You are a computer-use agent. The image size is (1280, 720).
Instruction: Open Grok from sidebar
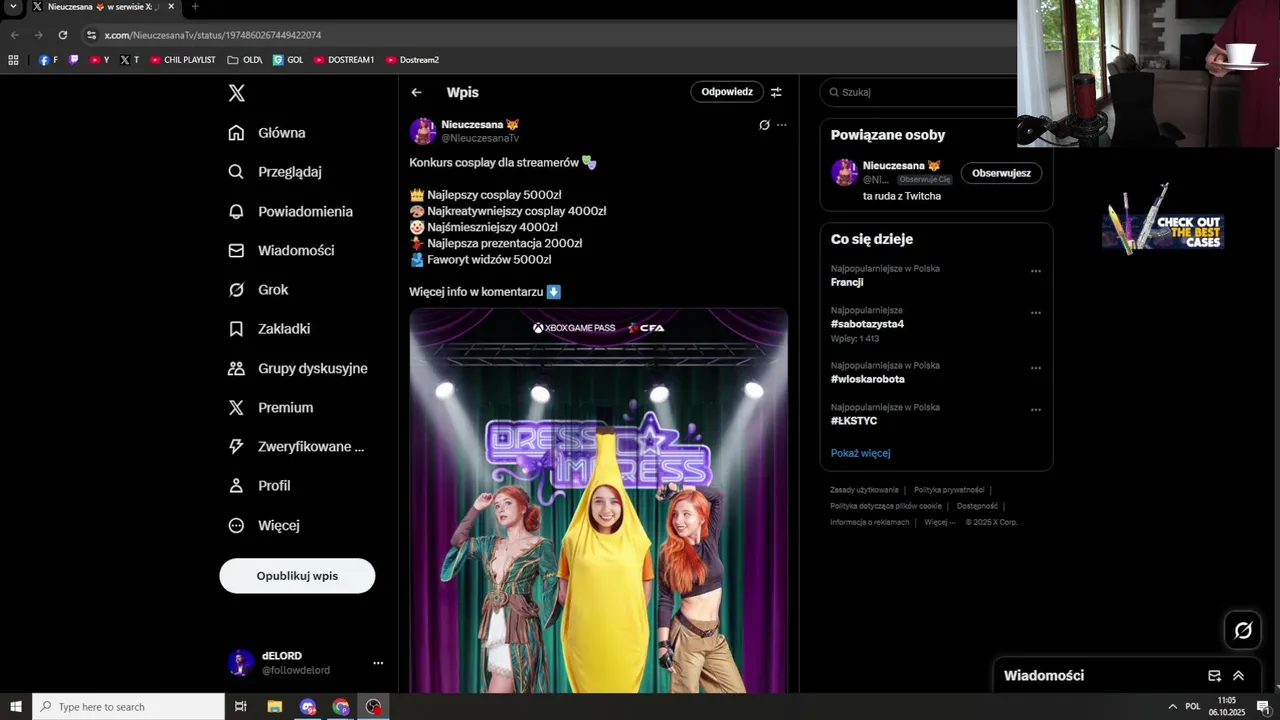click(x=258, y=290)
